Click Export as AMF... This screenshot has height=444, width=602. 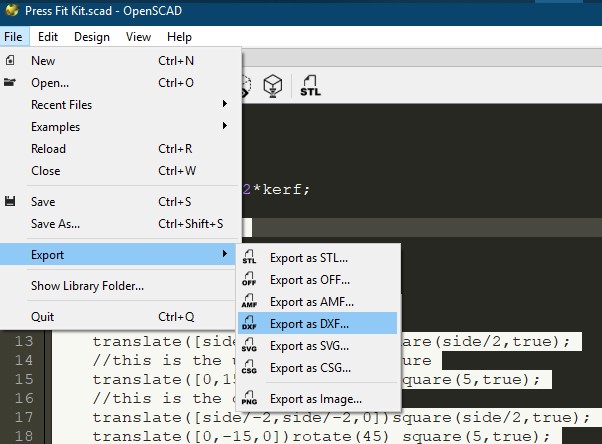click(x=318, y=302)
